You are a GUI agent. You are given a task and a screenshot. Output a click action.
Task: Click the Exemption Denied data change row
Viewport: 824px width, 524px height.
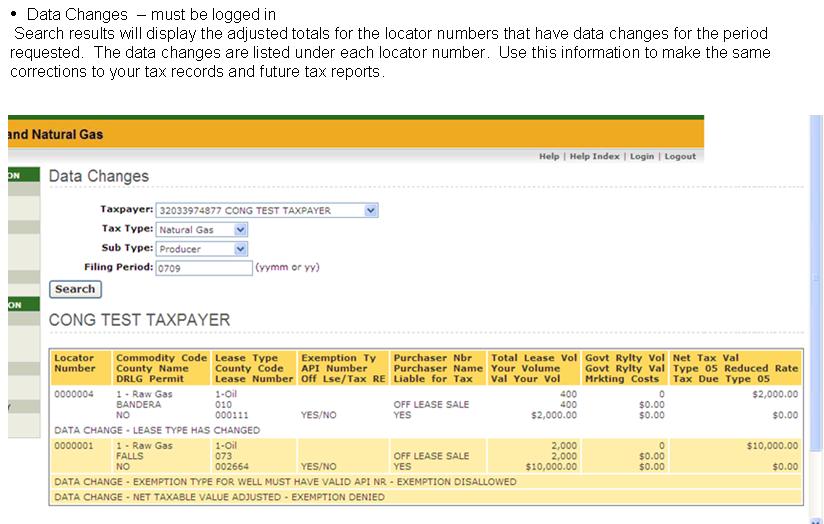coord(220,496)
